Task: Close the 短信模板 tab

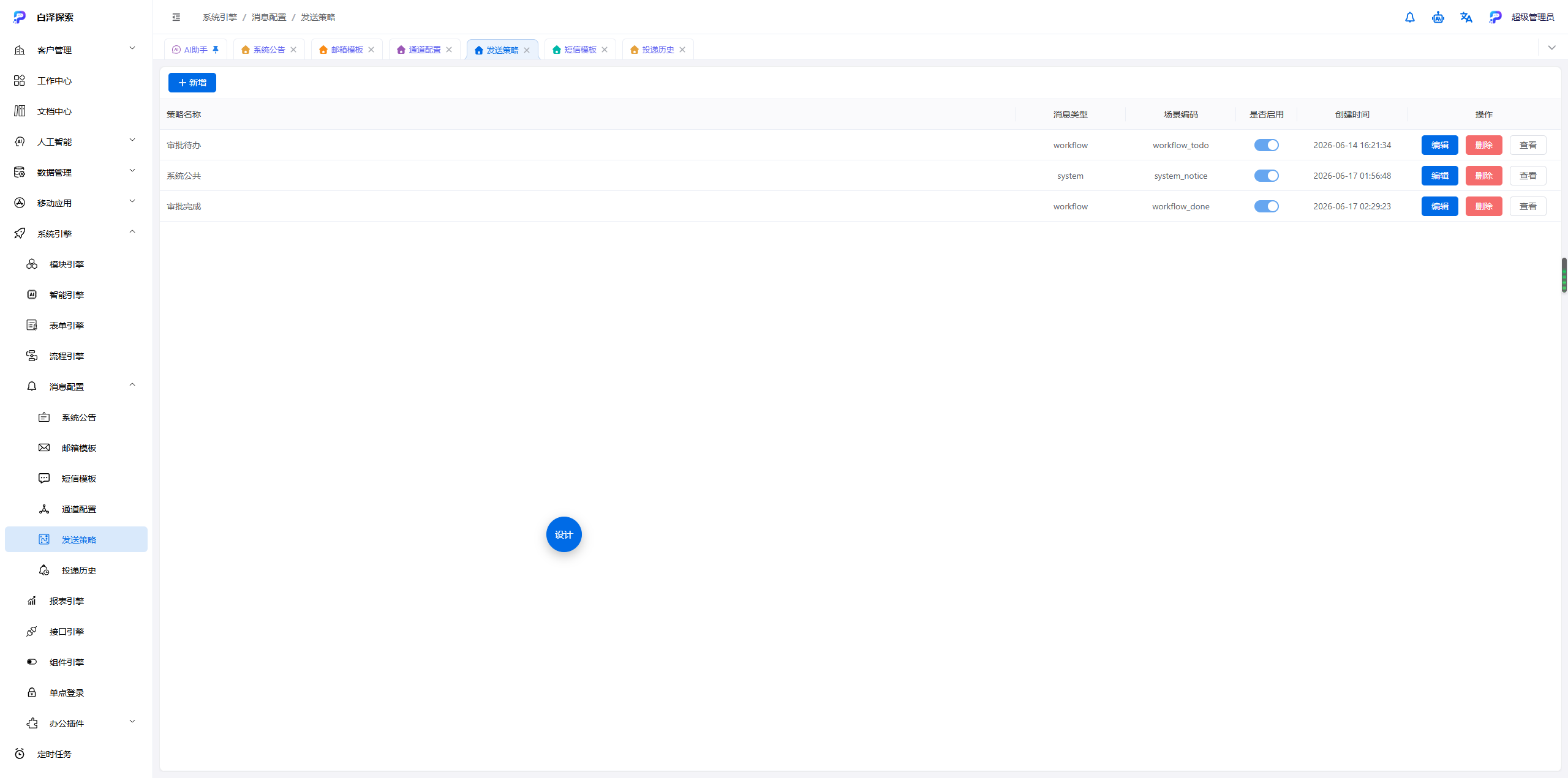Action: [605, 50]
